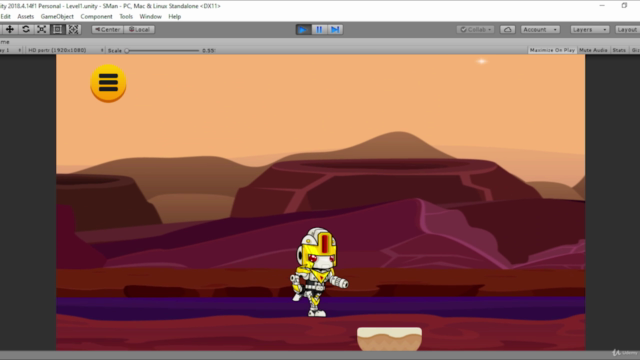Open the Edit menu
Screen dimensions: 640x360
[5, 16]
